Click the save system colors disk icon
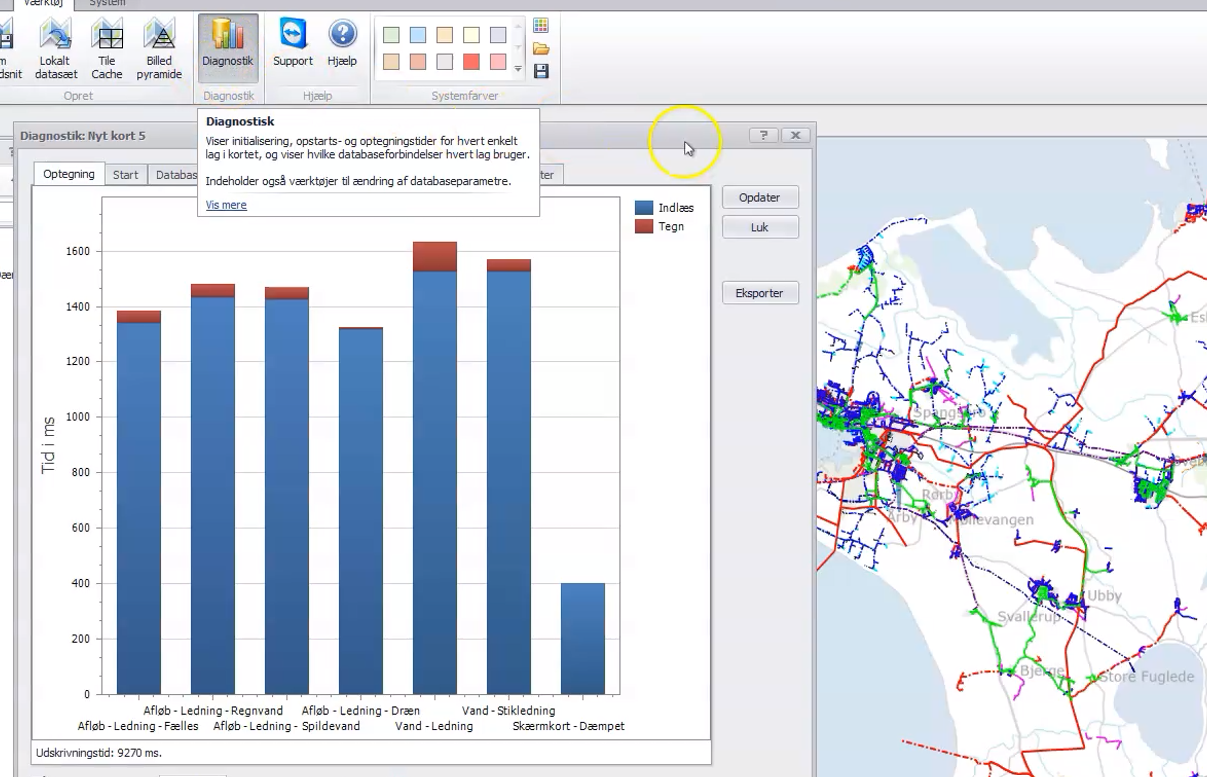 [x=541, y=71]
